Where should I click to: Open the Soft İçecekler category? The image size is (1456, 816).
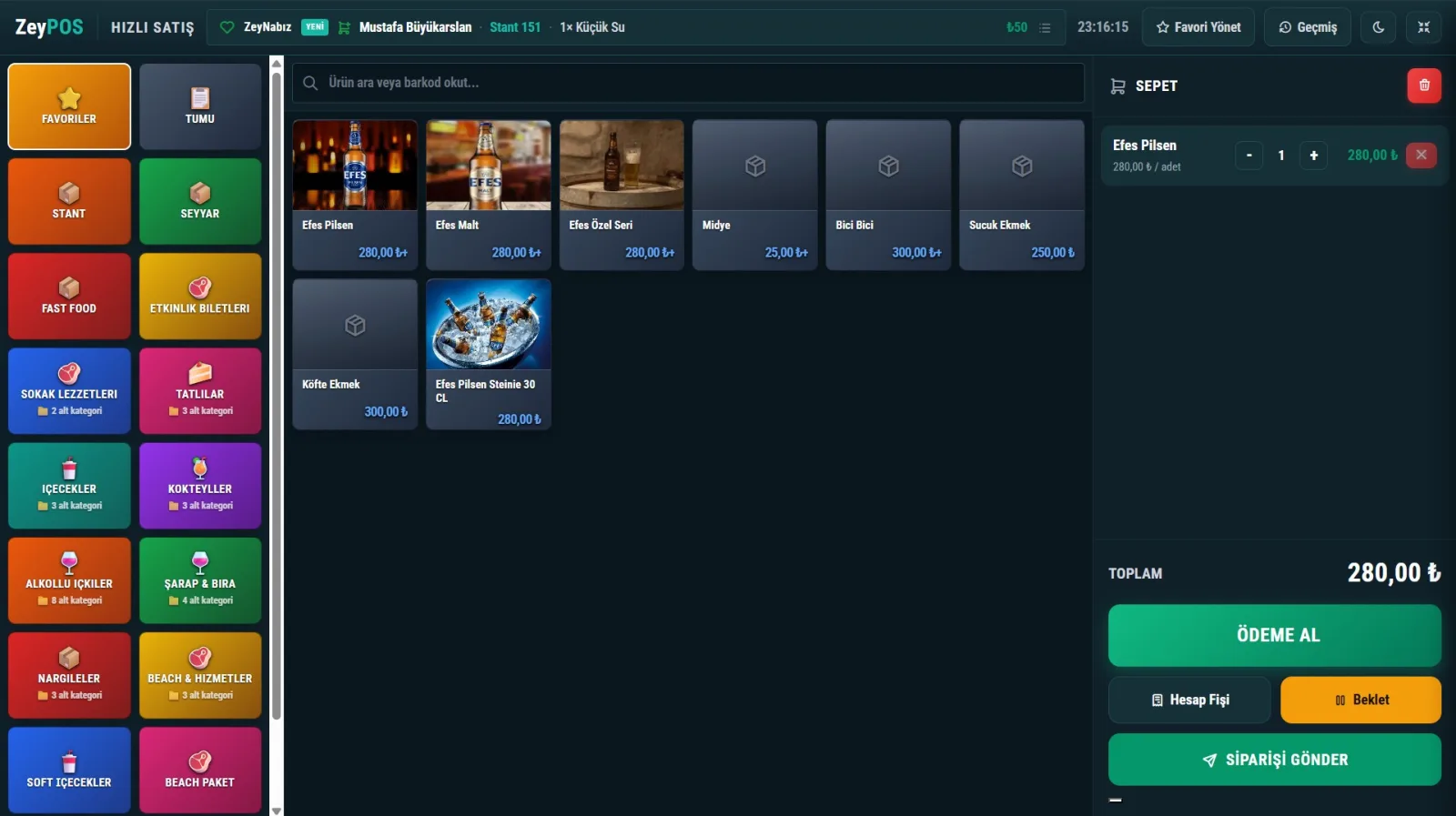pos(69,770)
